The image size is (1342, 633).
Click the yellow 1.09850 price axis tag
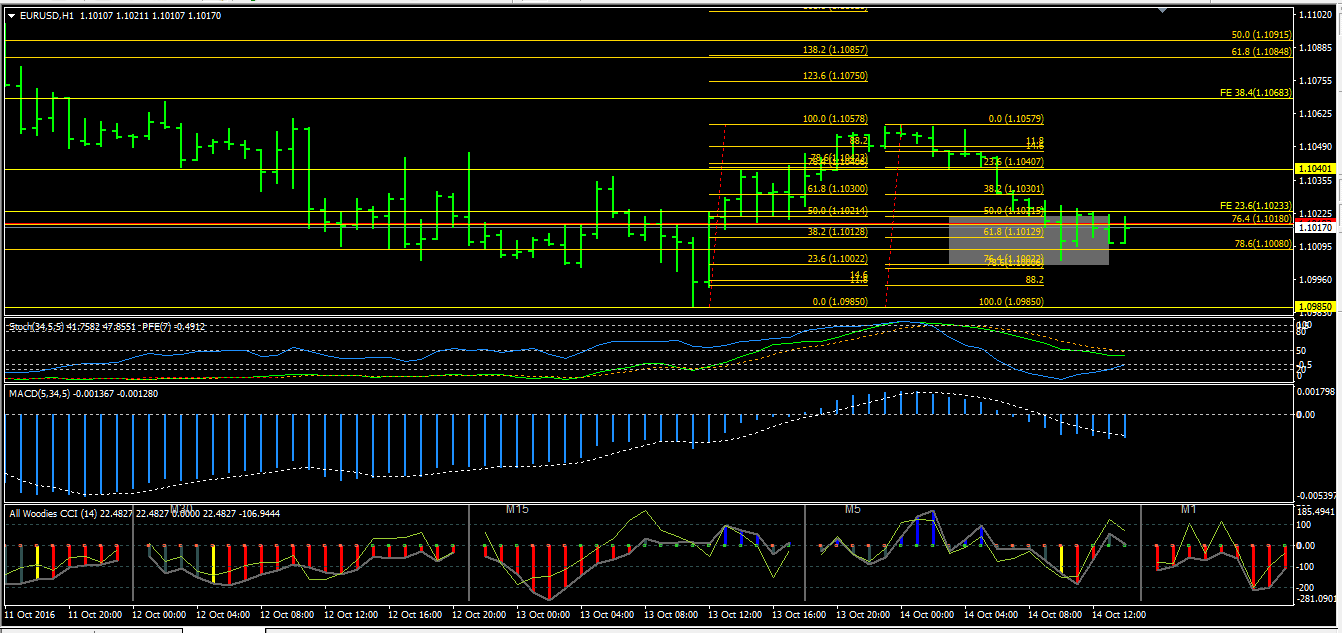tap(1316, 307)
